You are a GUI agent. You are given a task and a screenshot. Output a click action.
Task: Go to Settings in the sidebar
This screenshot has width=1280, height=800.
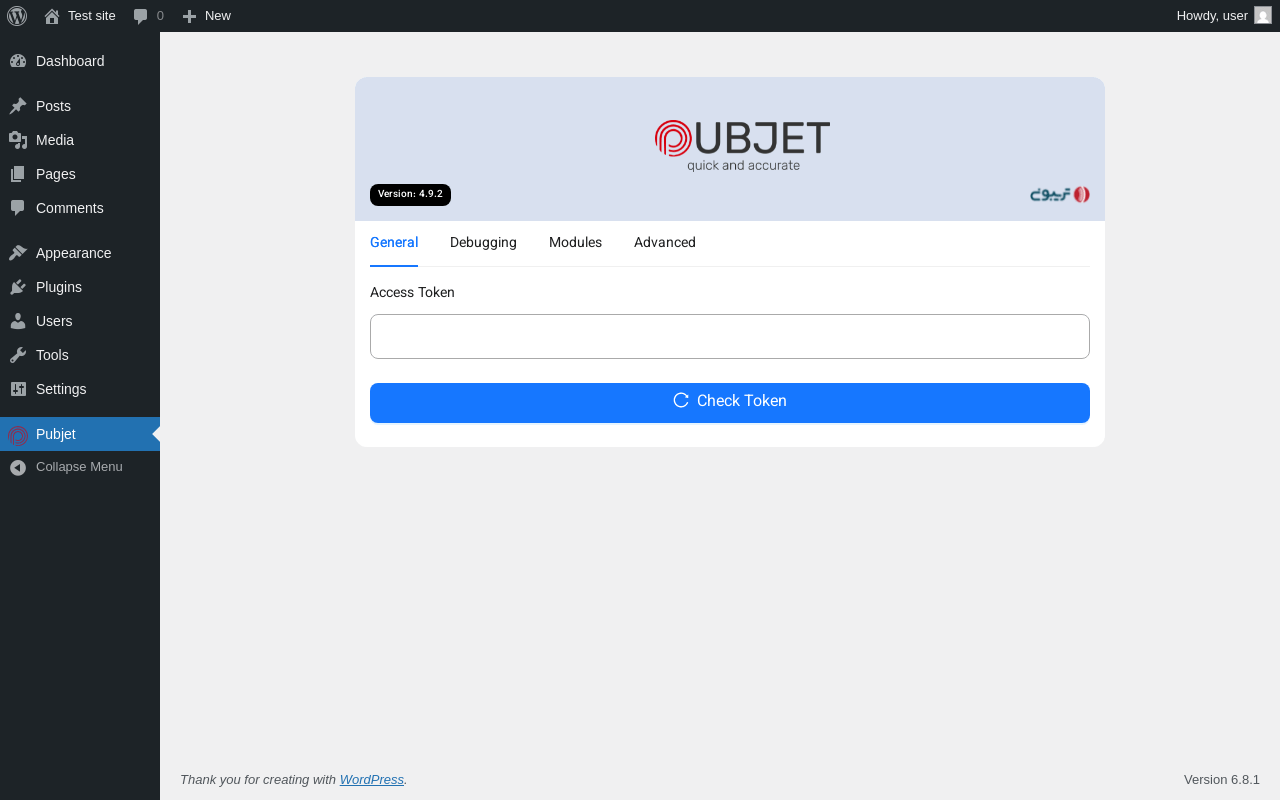pyautogui.click(x=80, y=389)
